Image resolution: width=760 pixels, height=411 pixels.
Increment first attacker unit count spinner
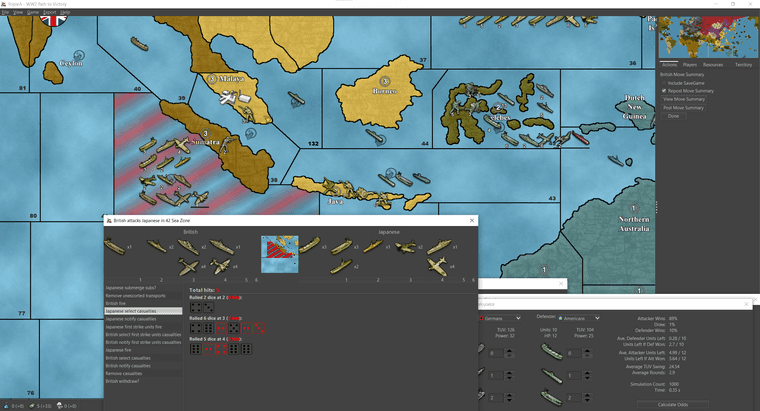coord(509,351)
